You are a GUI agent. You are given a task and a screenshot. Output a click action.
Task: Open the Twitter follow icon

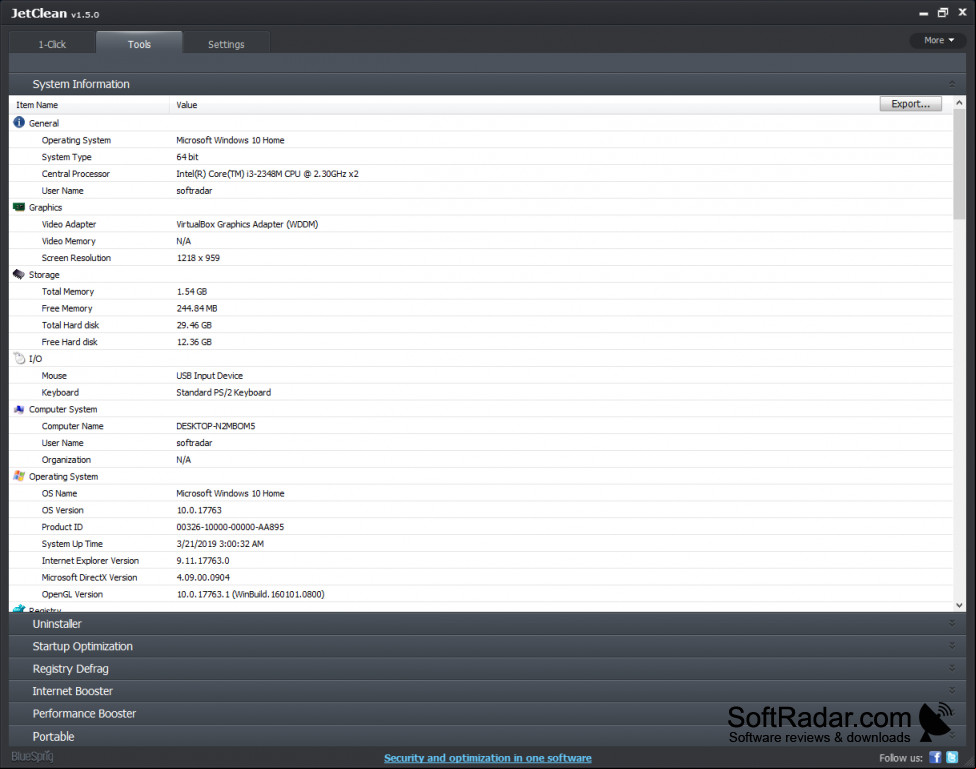pos(952,757)
